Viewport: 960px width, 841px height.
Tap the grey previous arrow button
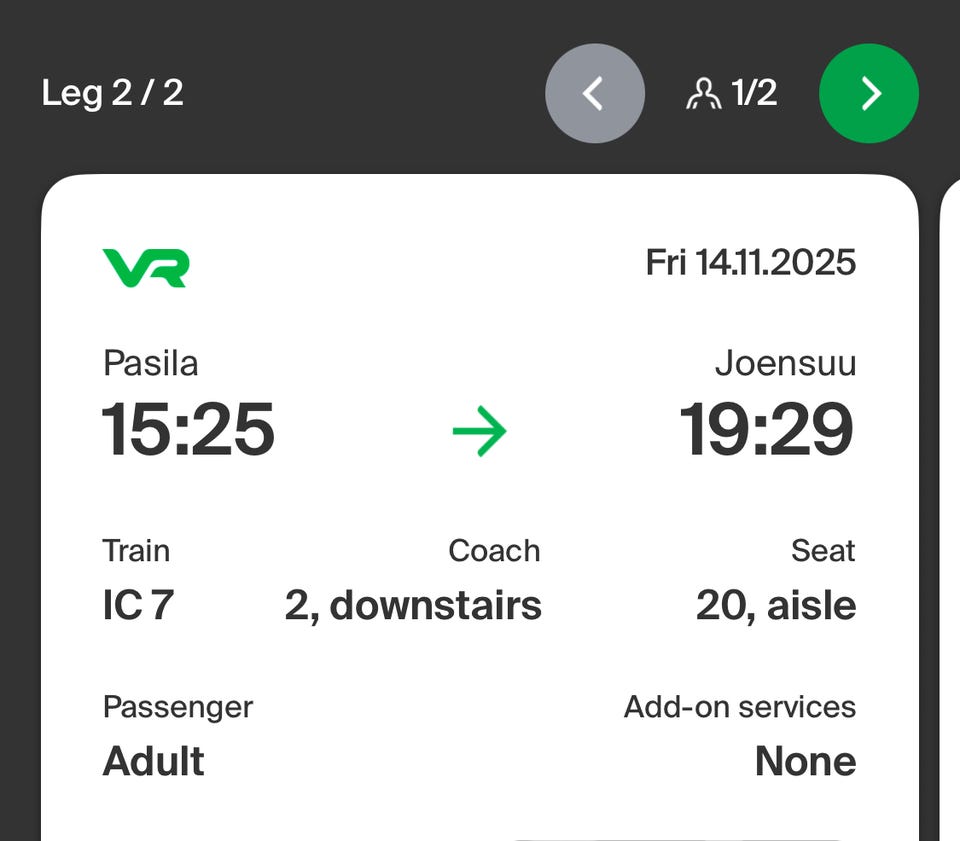(x=595, y=94)
